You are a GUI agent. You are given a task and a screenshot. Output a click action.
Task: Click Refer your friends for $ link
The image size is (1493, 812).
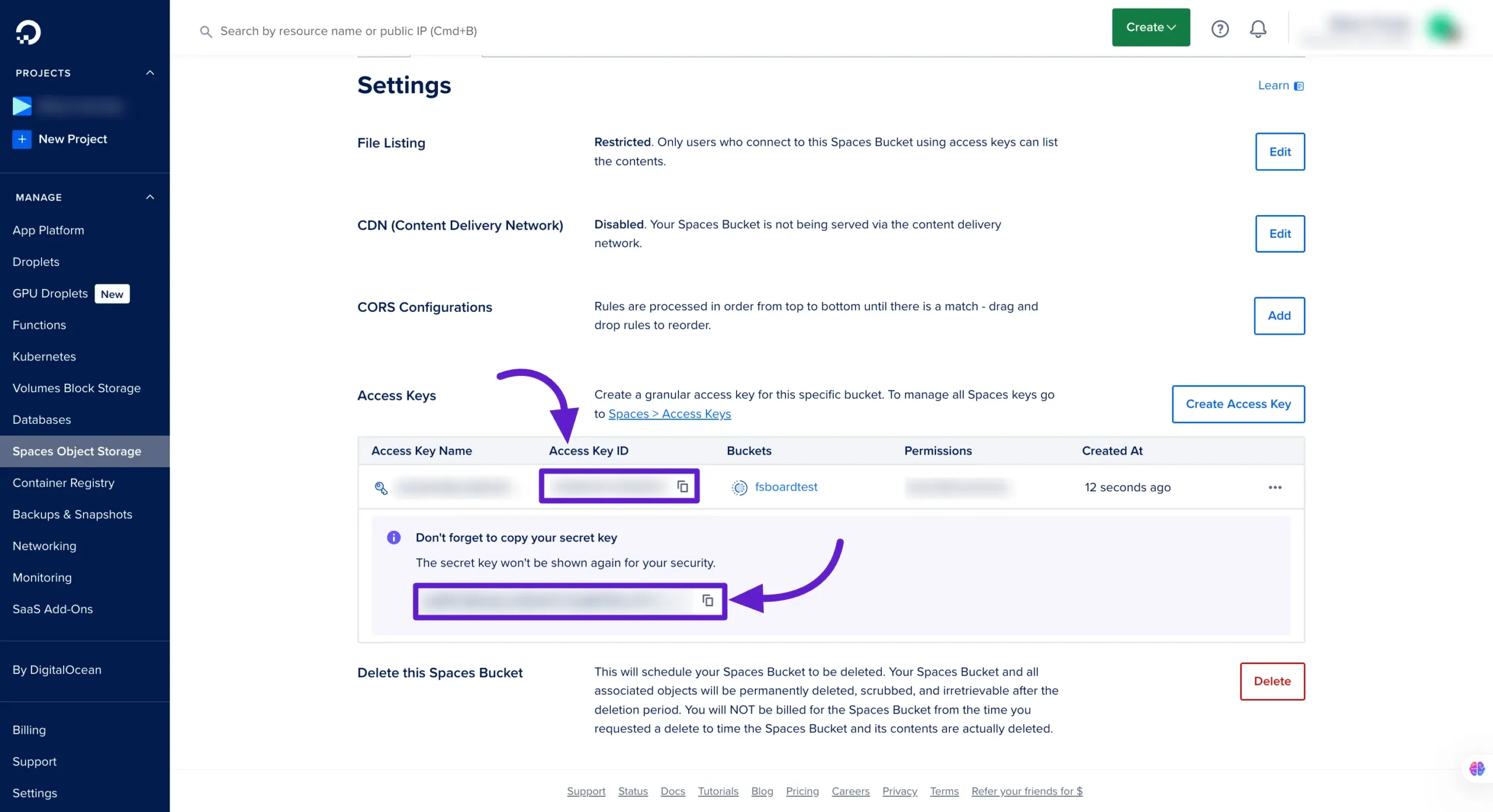click(x=1026, y=791)
